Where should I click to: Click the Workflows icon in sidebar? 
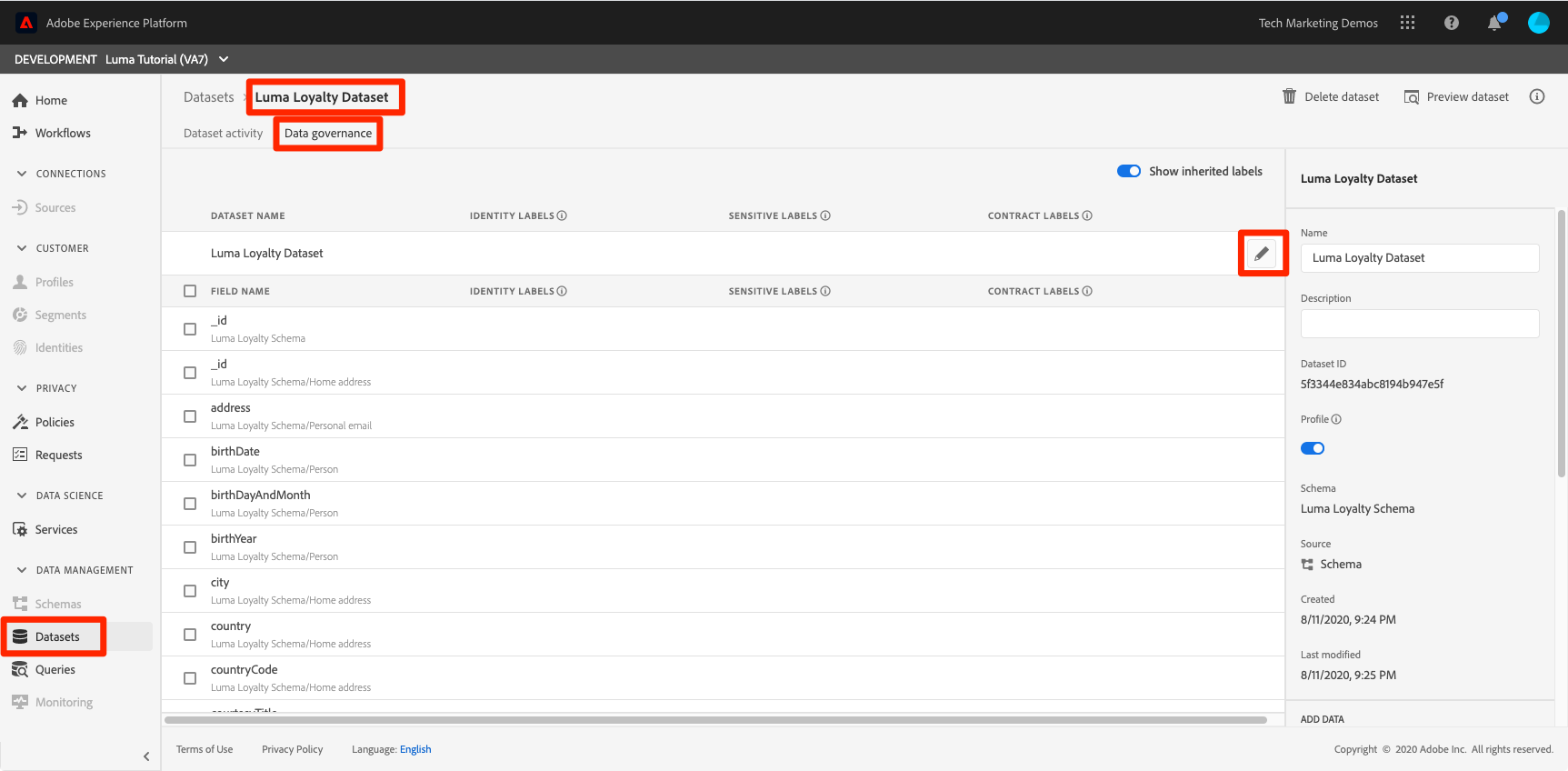[x=20, y=133]
